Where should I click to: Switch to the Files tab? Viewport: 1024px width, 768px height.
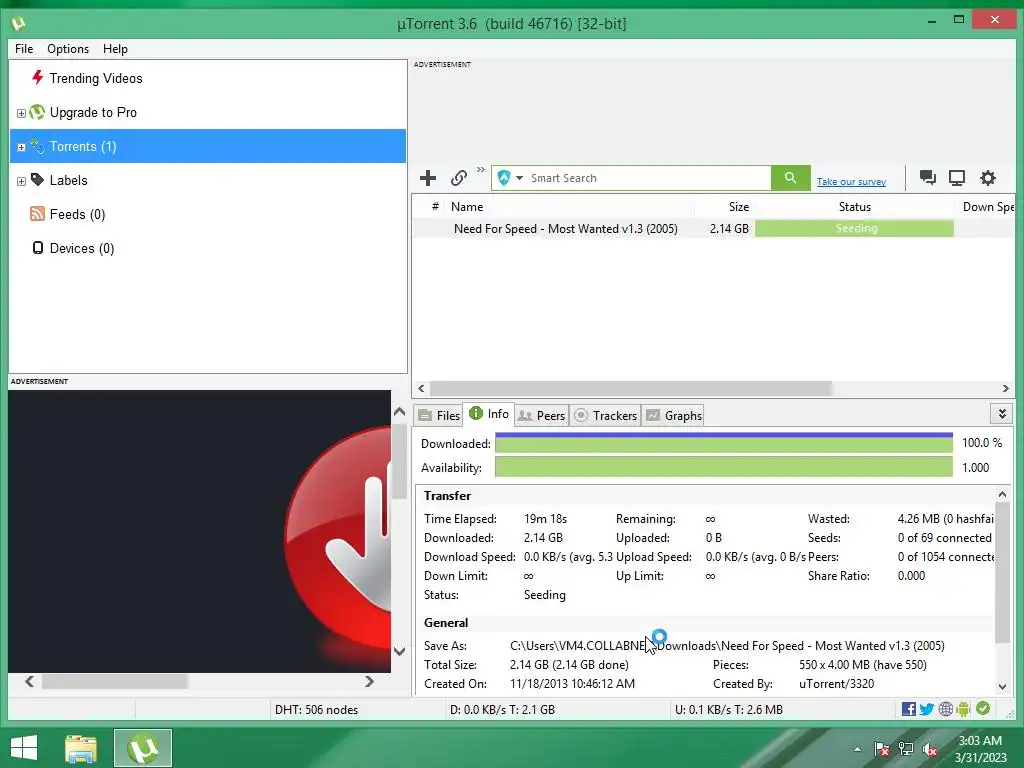(439, 415)
